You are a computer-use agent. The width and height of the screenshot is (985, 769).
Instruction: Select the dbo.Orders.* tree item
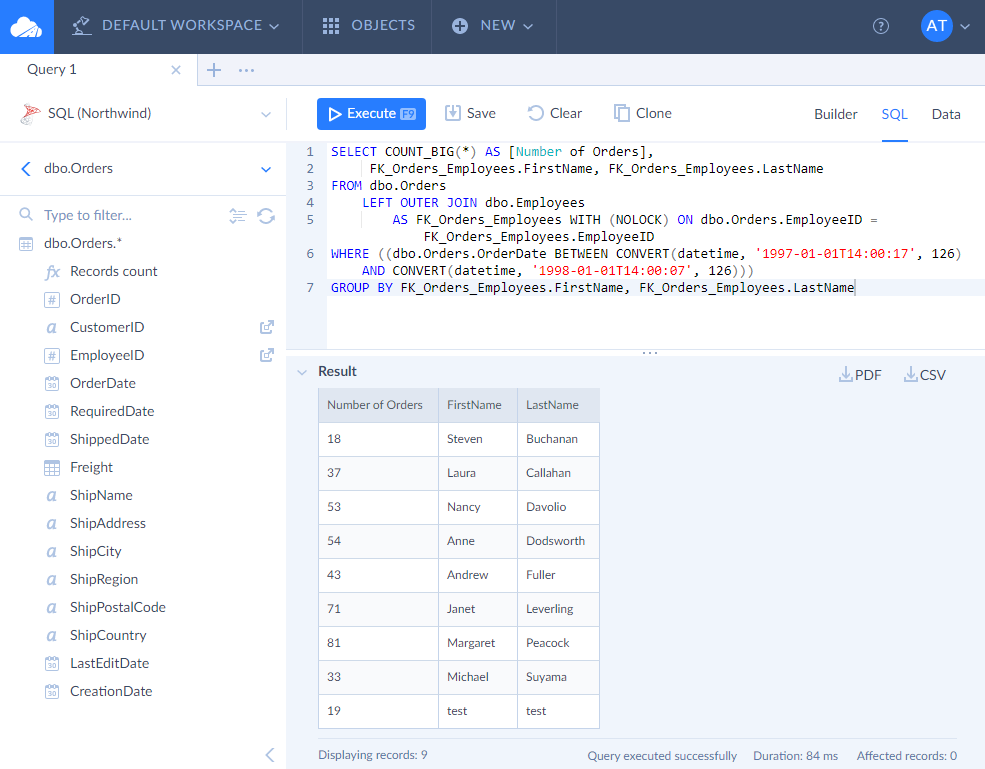click(83, 244)
